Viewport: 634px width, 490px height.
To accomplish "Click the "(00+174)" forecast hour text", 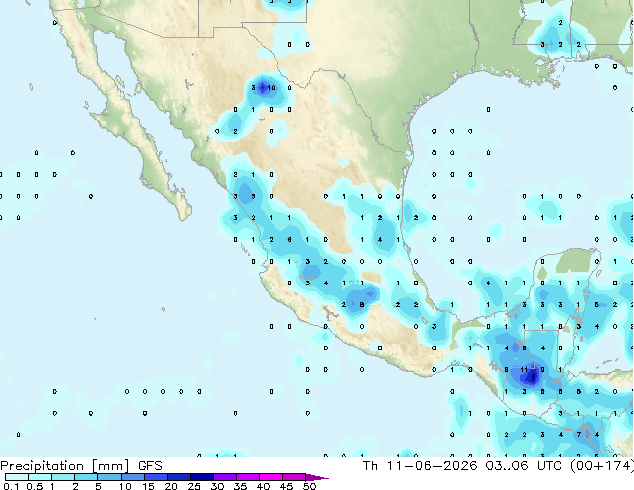I will click(602, 466).
